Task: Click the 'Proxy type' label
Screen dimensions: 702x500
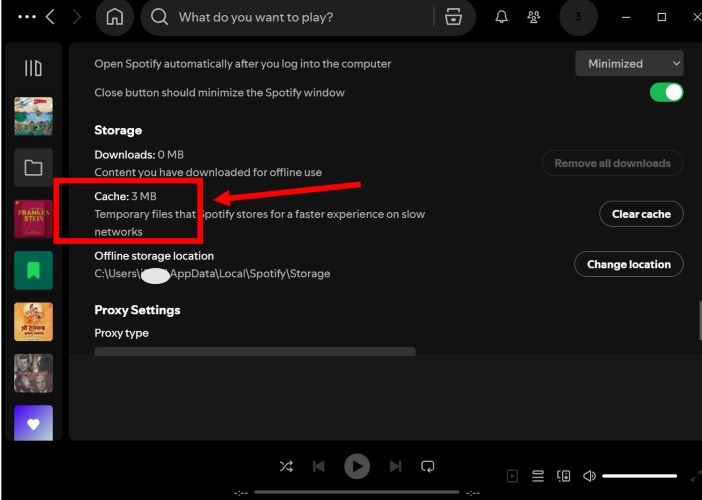Action: pos(121,333)
